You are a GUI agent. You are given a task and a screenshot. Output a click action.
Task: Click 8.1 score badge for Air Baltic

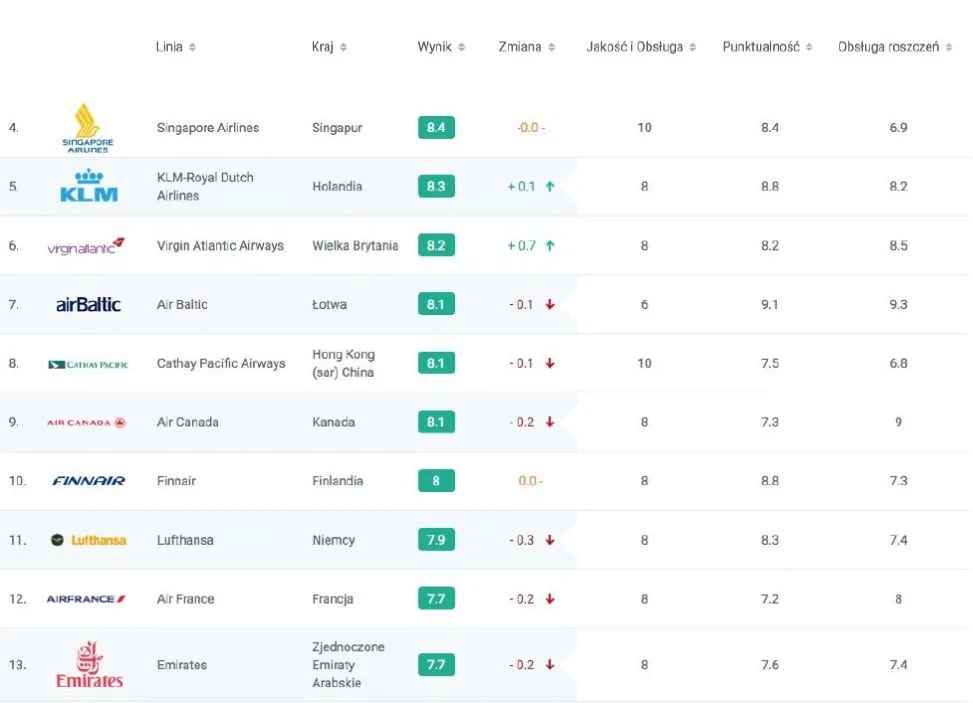(436, 304)
